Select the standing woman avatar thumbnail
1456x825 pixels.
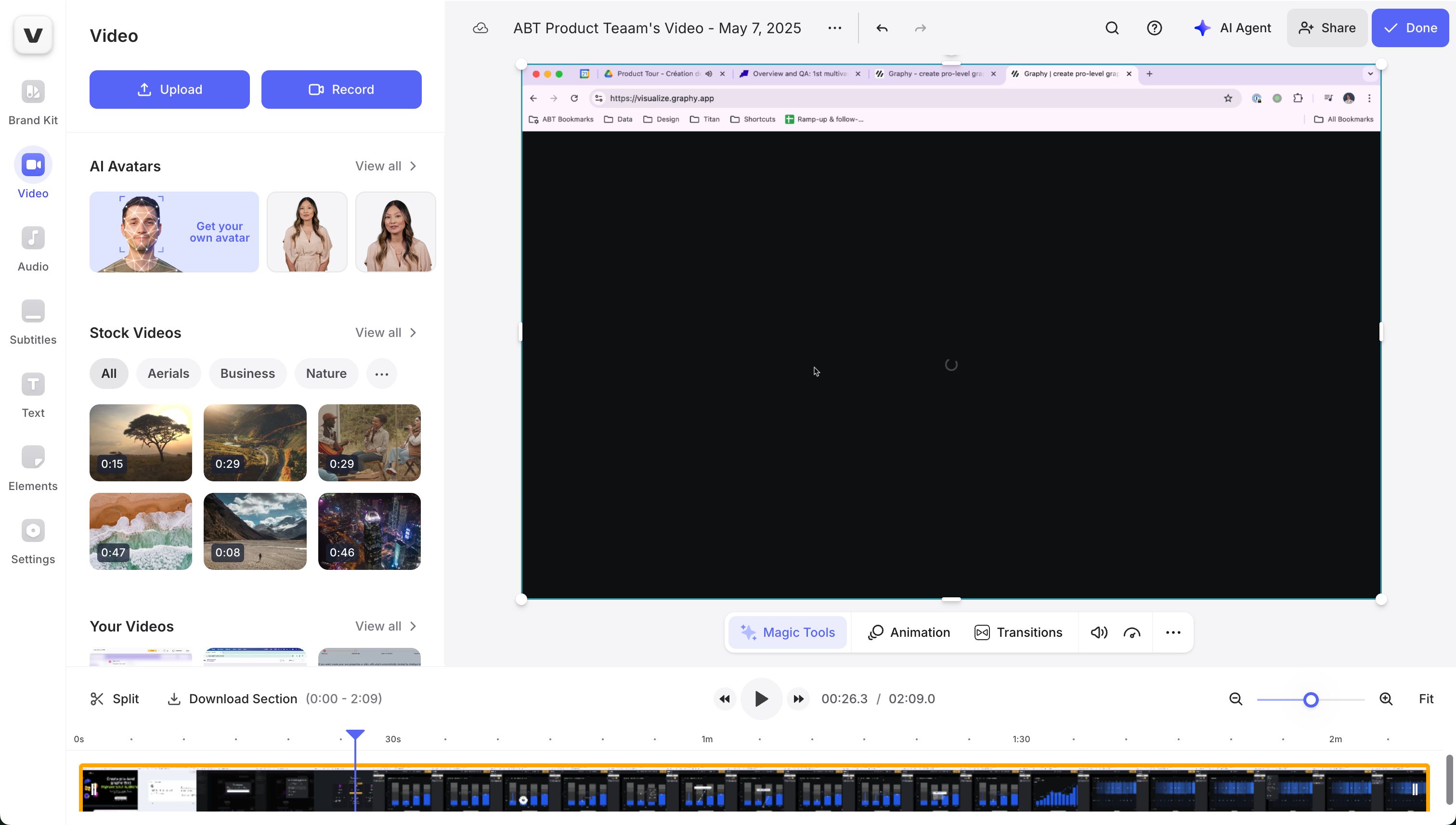click(x=307, y=232)
